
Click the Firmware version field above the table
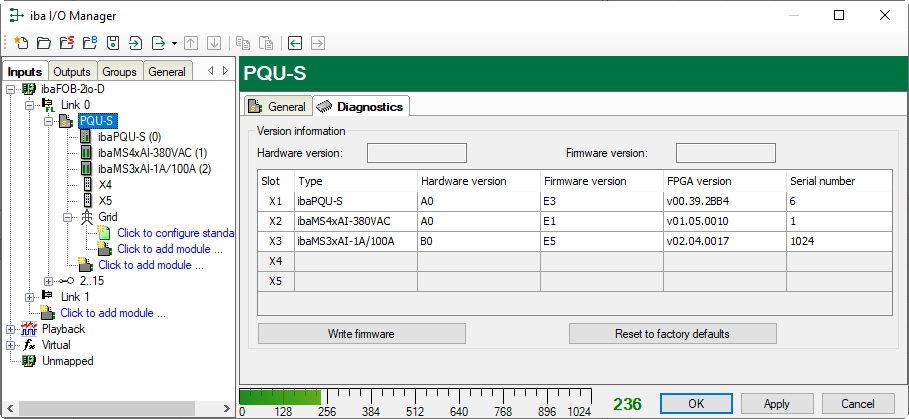click(726, 154)
